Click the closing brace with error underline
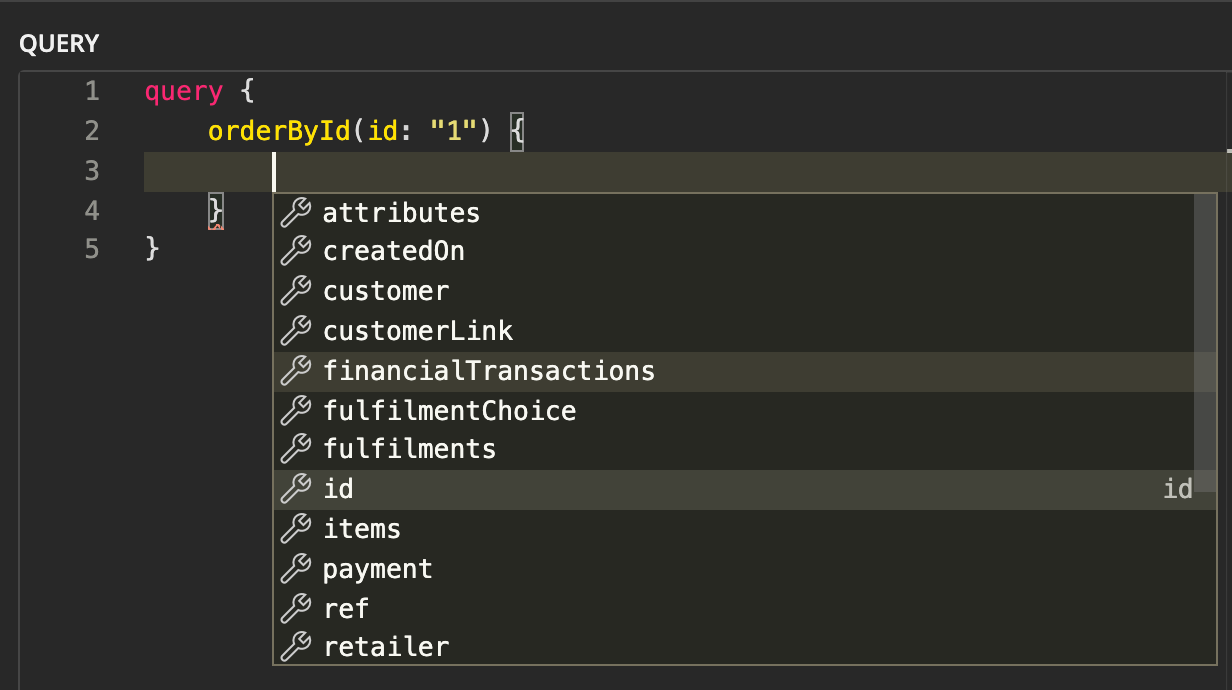 [215, 211]
